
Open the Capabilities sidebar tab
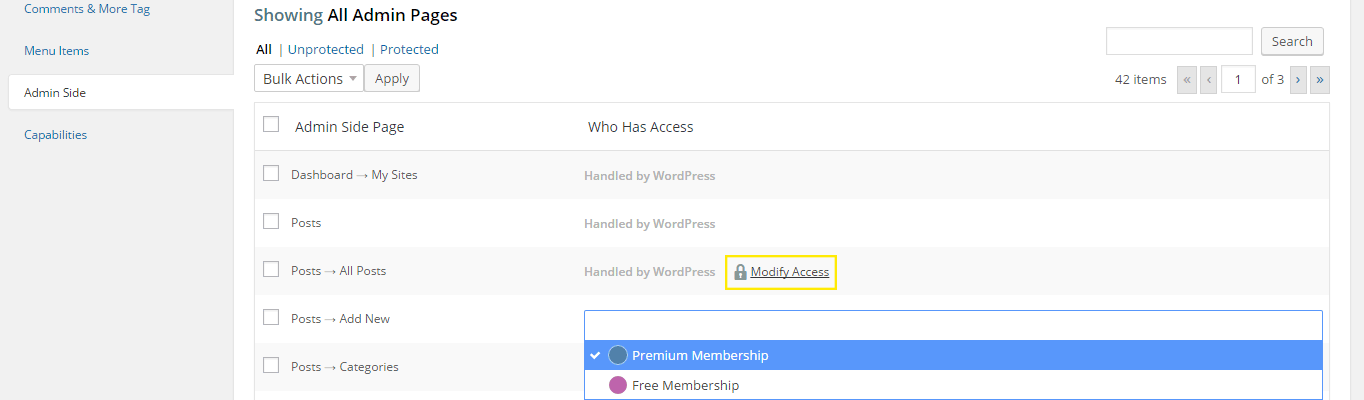click(x=56, y=135)
